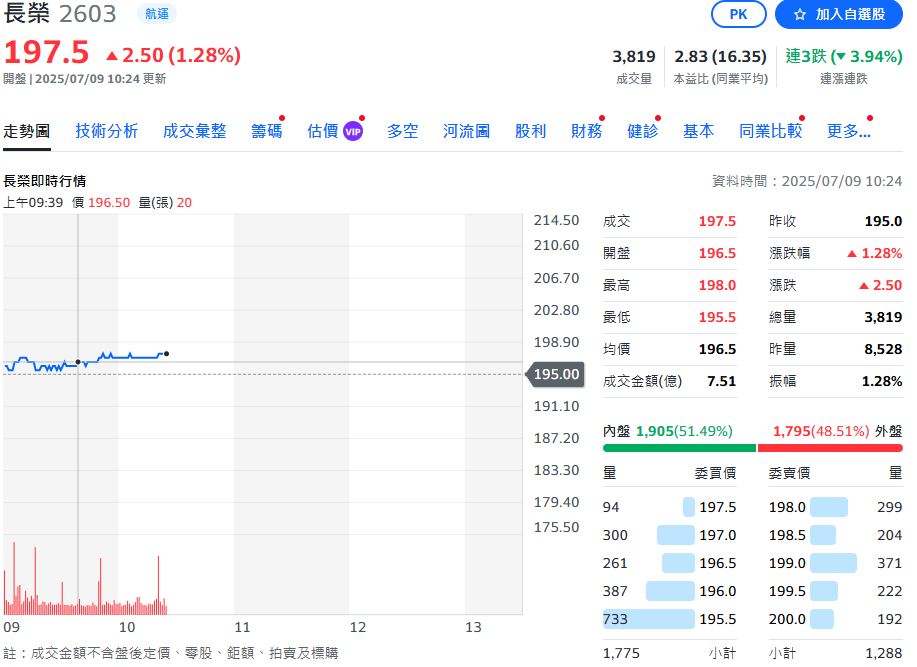Click the 外盤 1,795(48.51%) figure
917x667 pixels.
[x=821, y=431]
